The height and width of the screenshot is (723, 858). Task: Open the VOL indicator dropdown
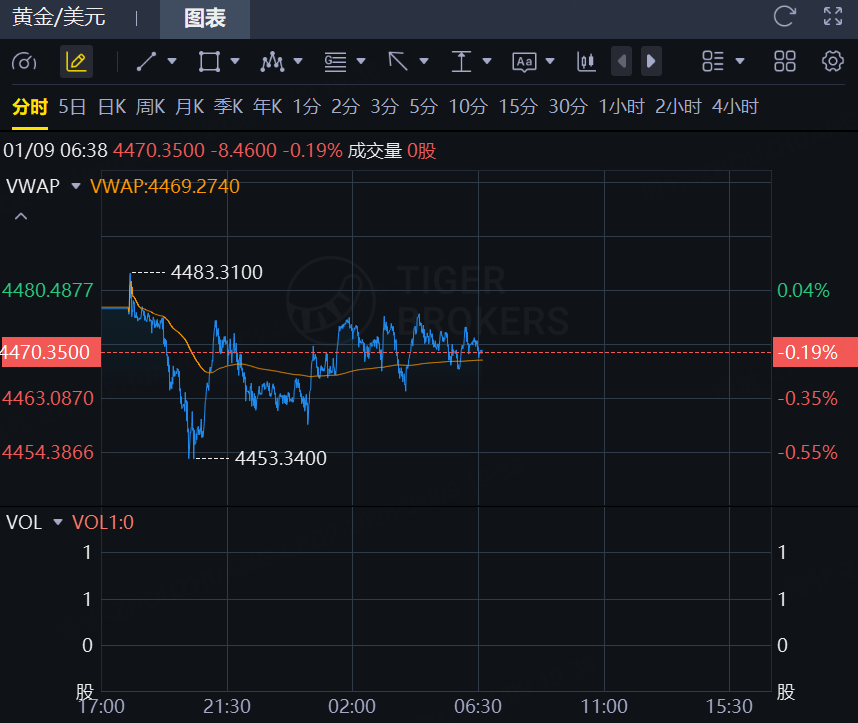pyautogui.click(x=58, y=522)
